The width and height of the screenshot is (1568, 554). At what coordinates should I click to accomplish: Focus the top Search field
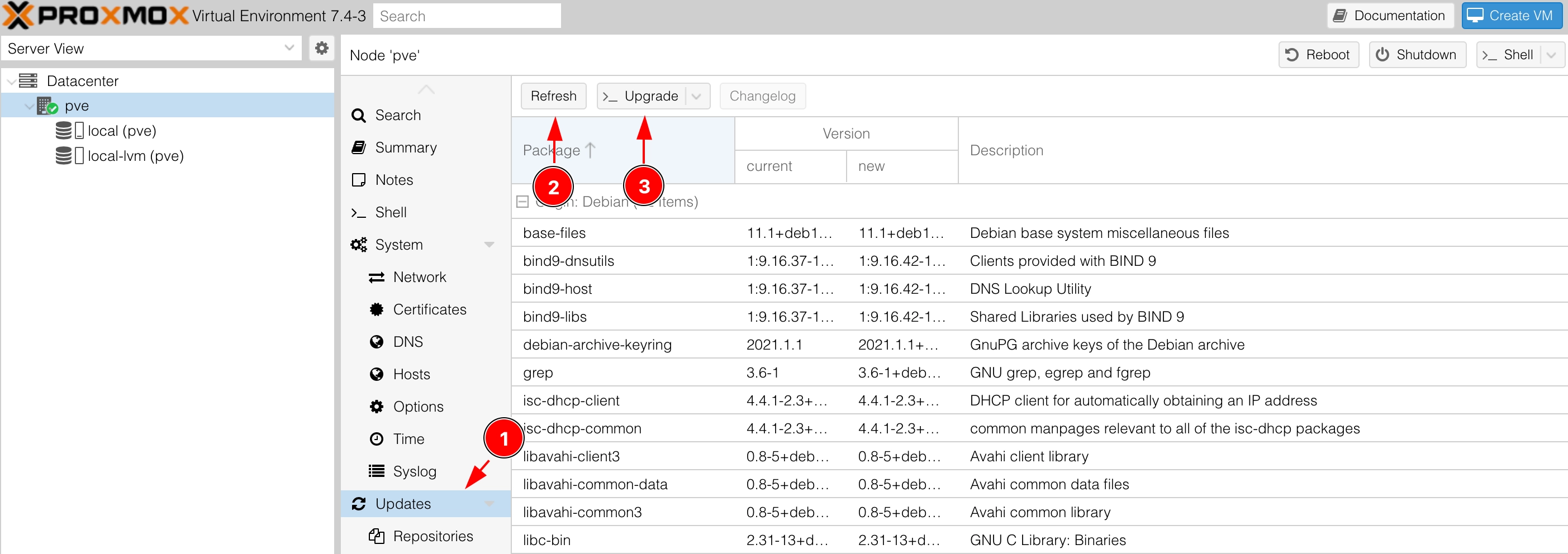[x=466, y=16]
